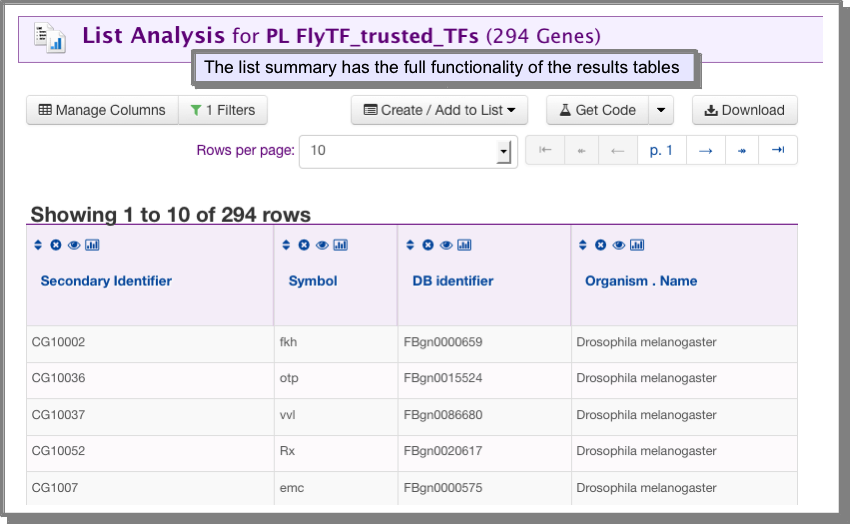The height and width of the screenshot is (524, 850).
Task: View Secondary Identifier column summary chart
Action: [92, 245]
